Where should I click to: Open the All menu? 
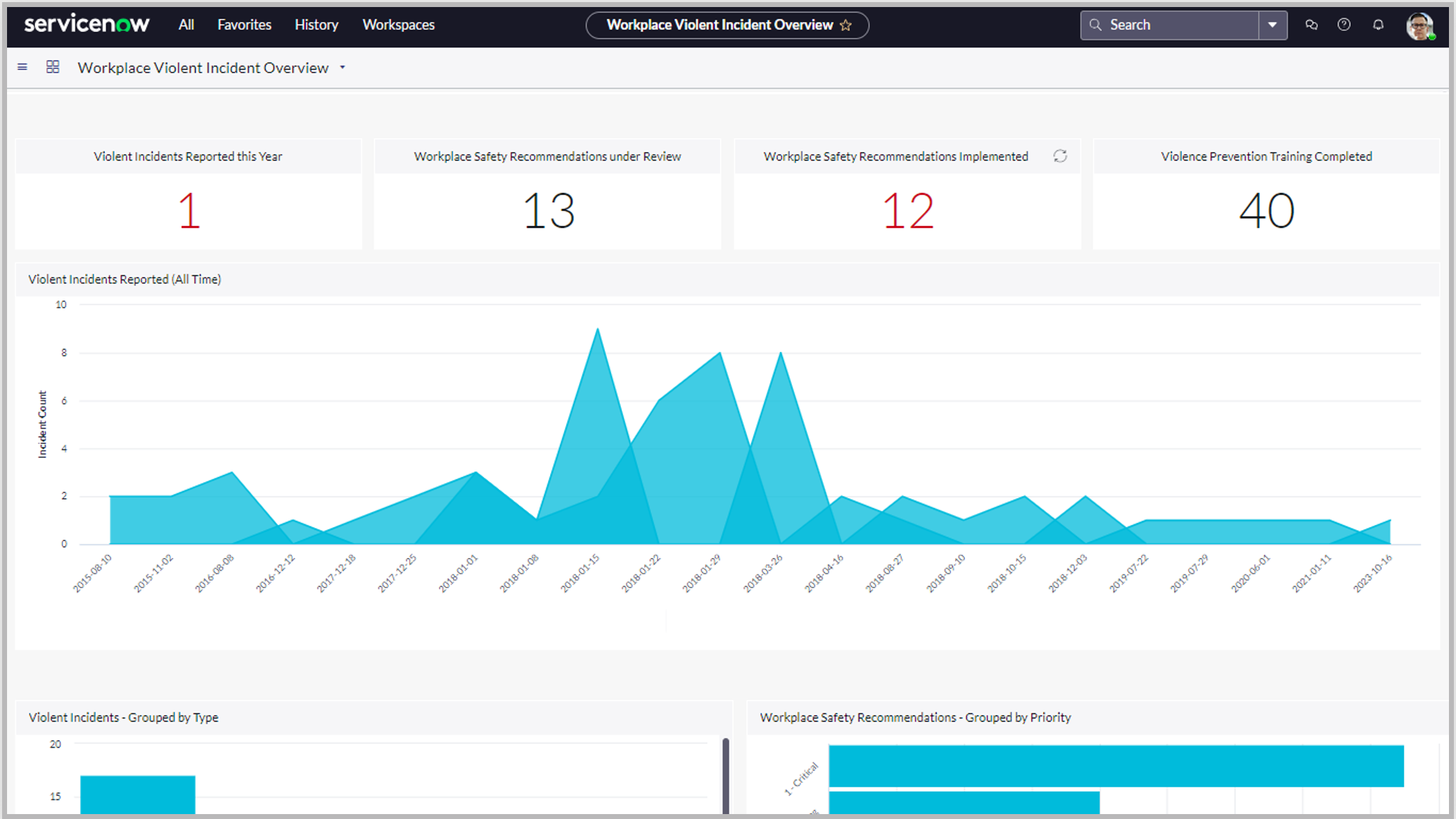point(186,25)
